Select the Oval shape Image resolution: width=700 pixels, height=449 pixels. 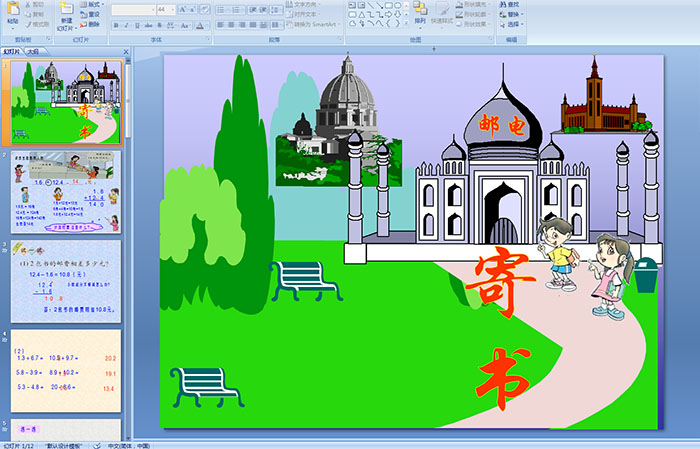point(397,5)
